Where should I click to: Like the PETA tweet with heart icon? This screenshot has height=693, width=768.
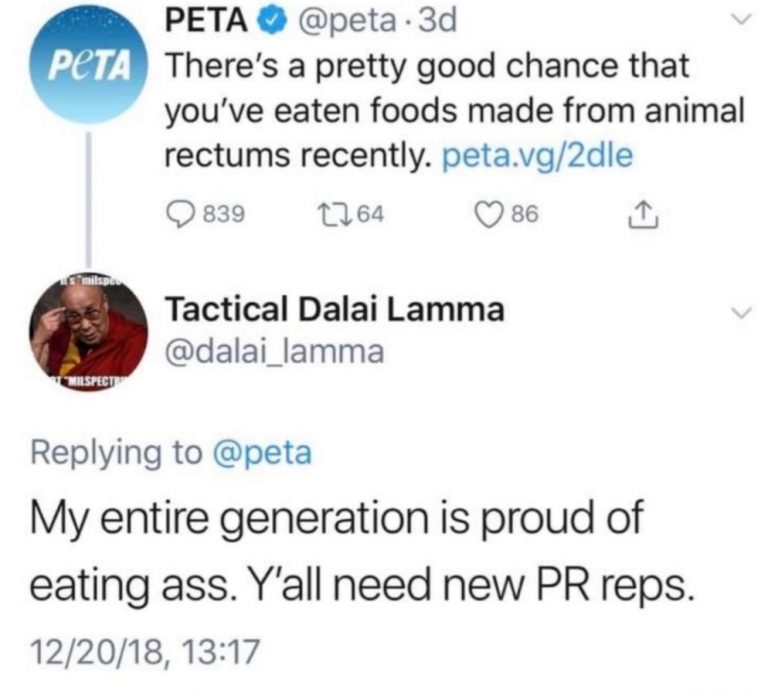click(488, 212)
